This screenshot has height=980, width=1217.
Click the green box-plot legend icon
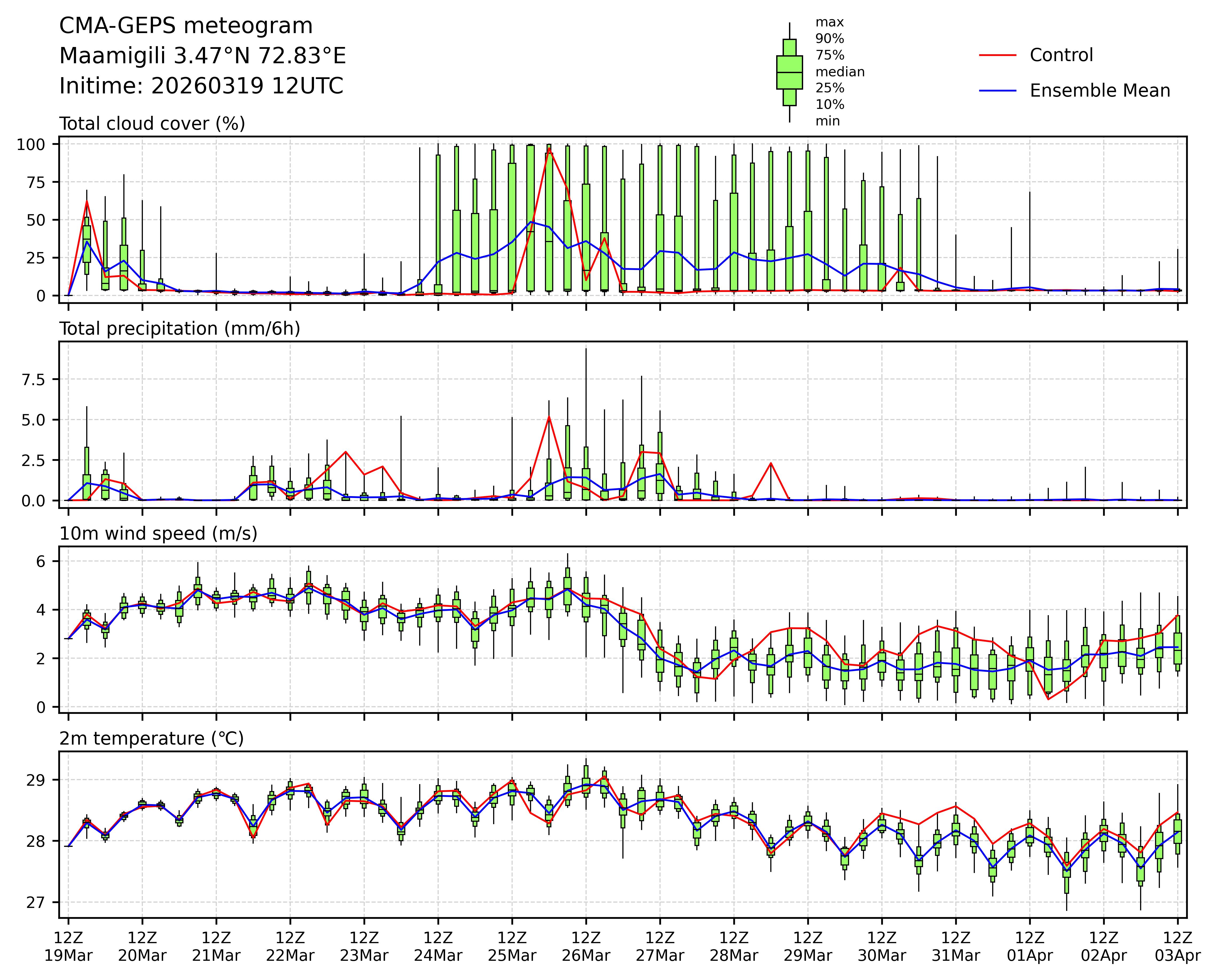(x=789, y=72)
